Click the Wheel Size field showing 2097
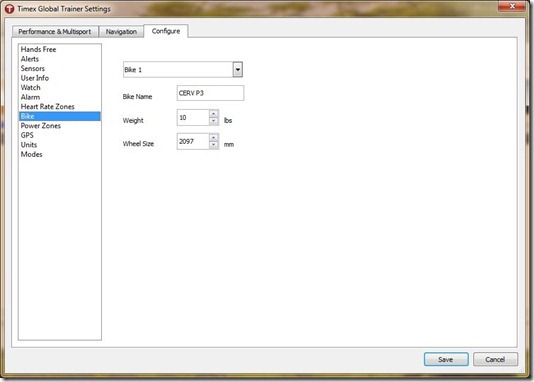 tap(193, 141)
